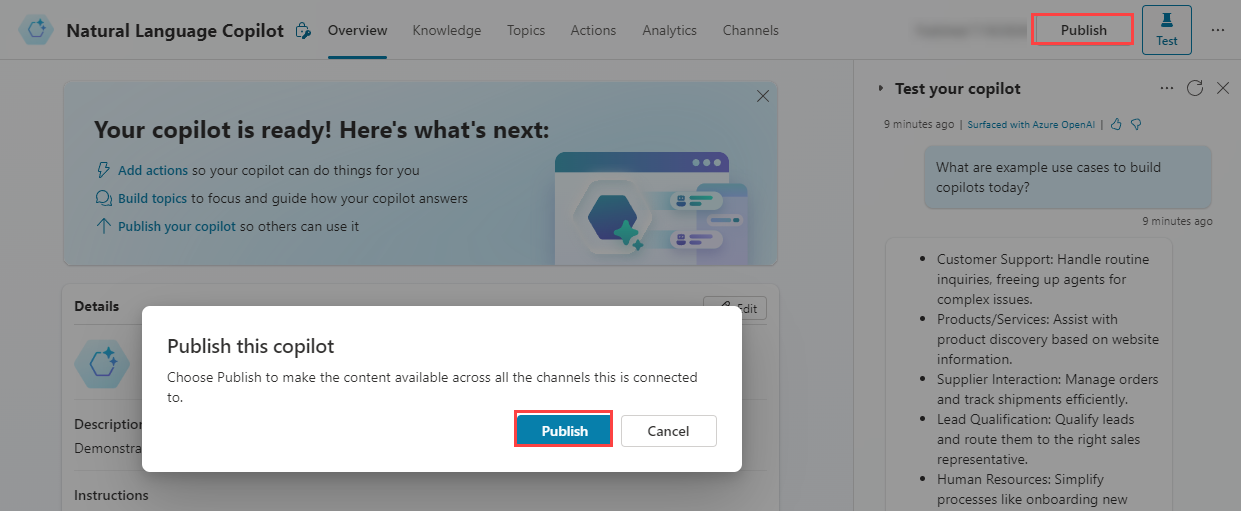The image size is (1241, 511).
Task: Click the 'Publish this copilot' dialog heading
Action: point(250,346)
